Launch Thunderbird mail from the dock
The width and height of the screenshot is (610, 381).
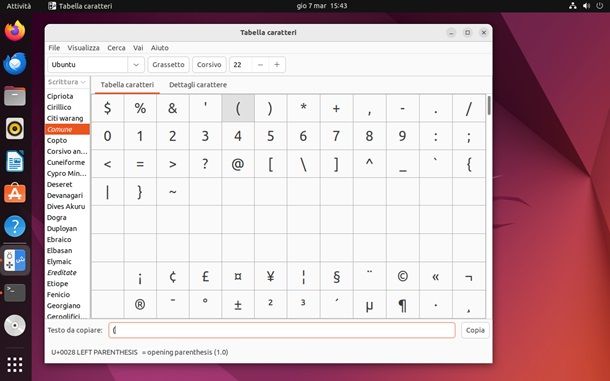click(15, 63)
